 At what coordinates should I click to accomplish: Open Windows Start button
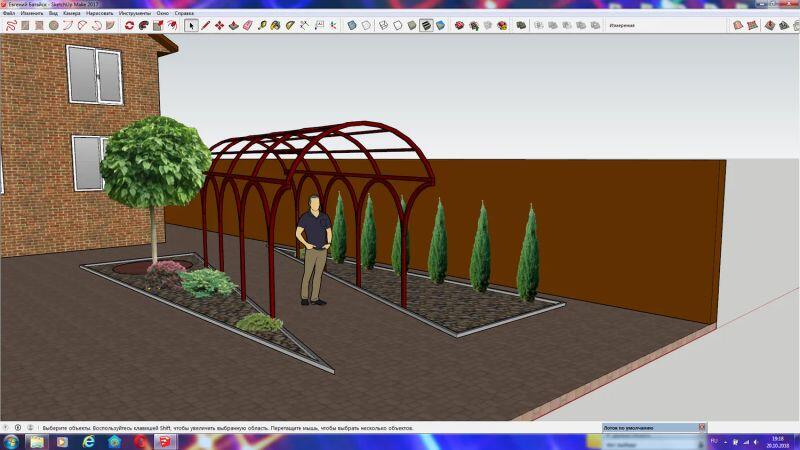point(11,440)
